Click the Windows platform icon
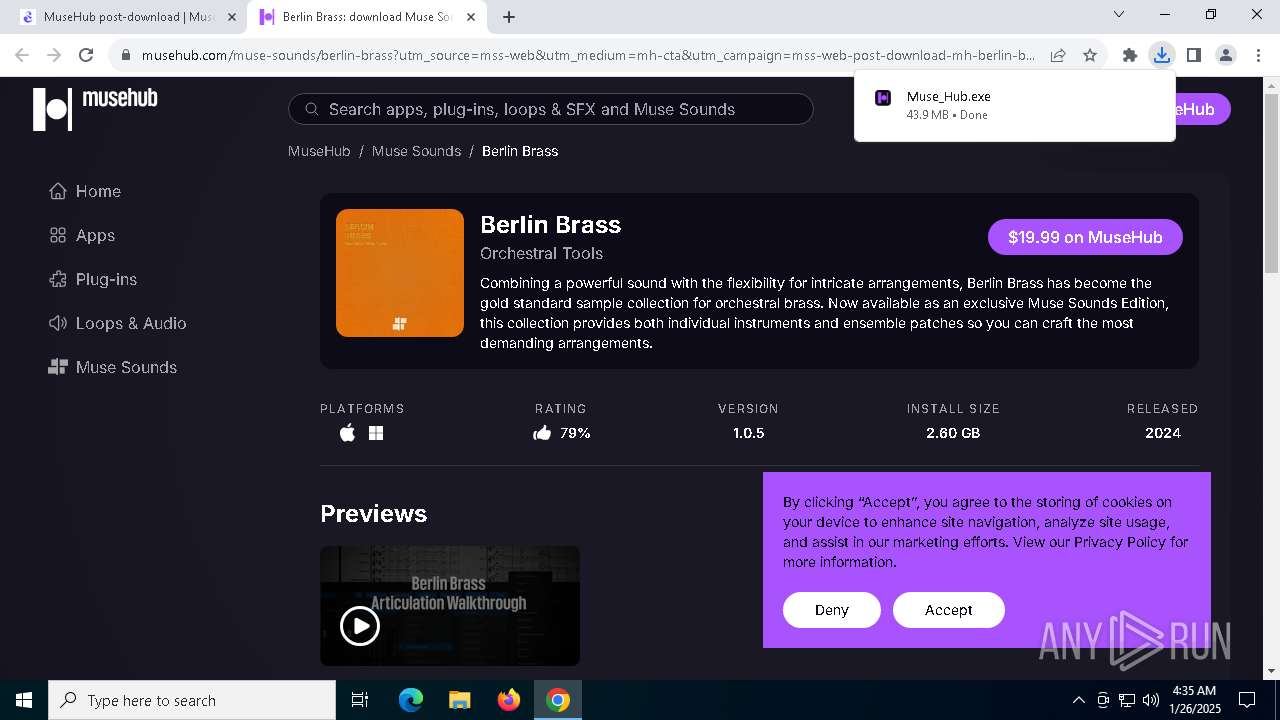Viewport: 1280px width, 720px height. (376, 433)
